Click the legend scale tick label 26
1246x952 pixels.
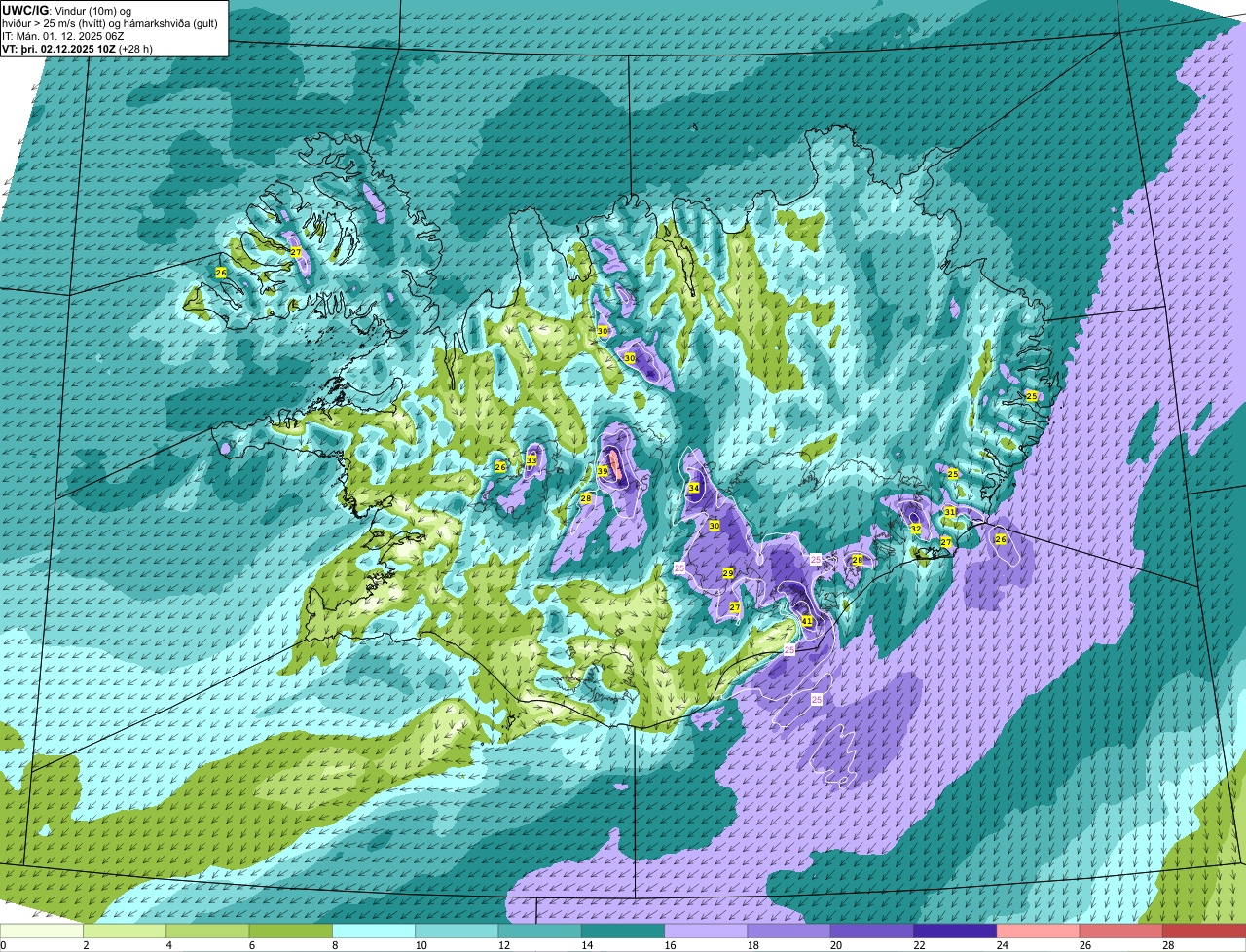pyautogui.click(x=1084, y=945)
